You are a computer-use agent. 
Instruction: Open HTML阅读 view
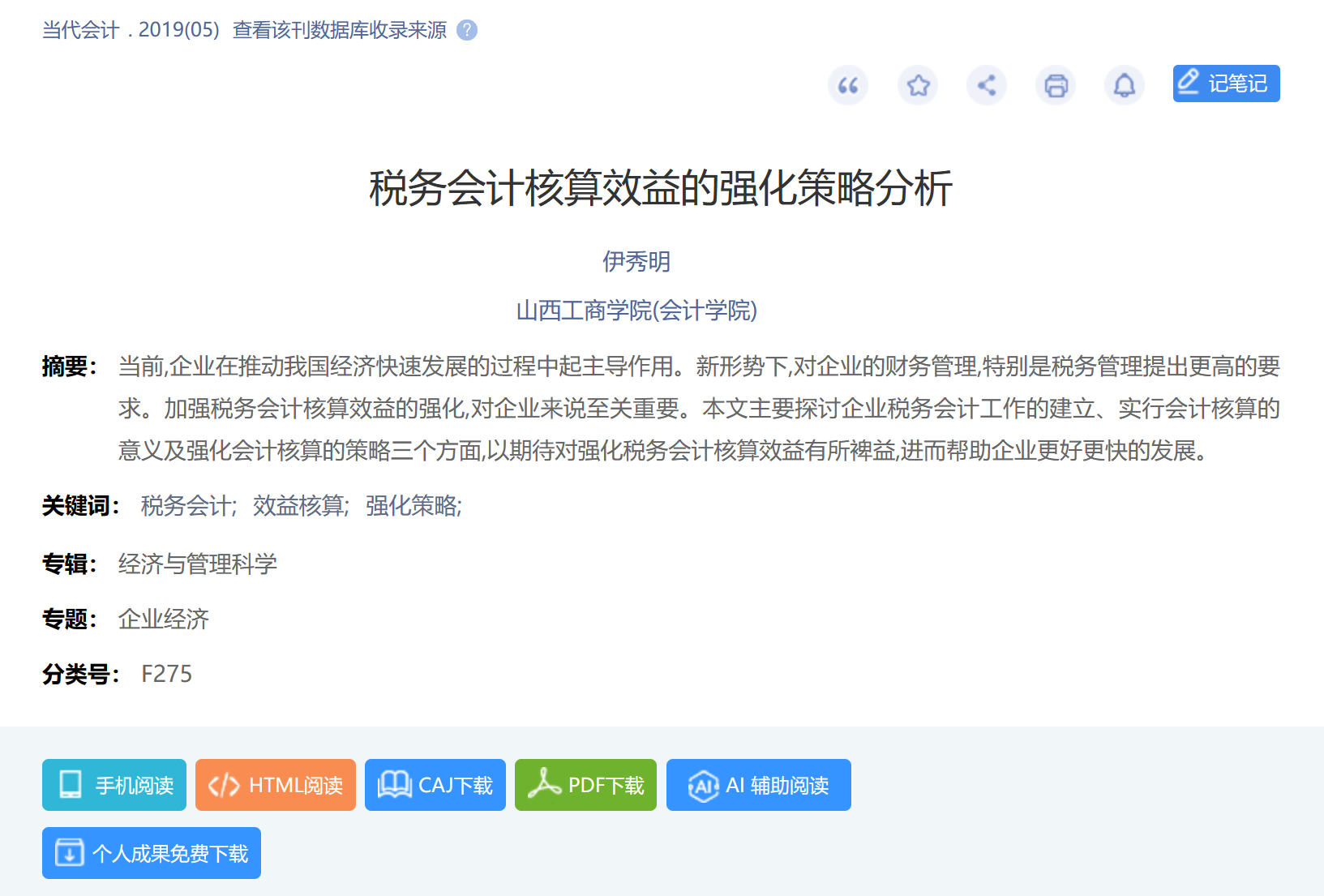[276, 785]
